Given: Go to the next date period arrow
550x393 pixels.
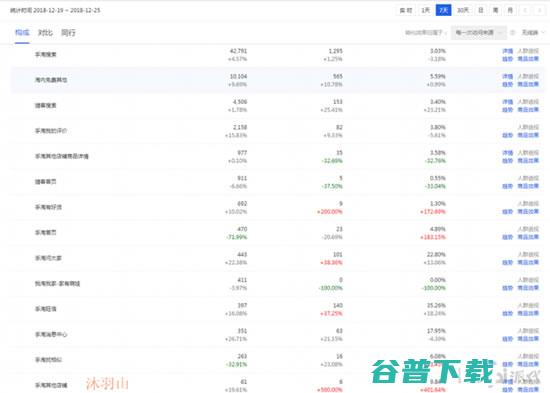Looking at the screenshot, I should point(539,11).
